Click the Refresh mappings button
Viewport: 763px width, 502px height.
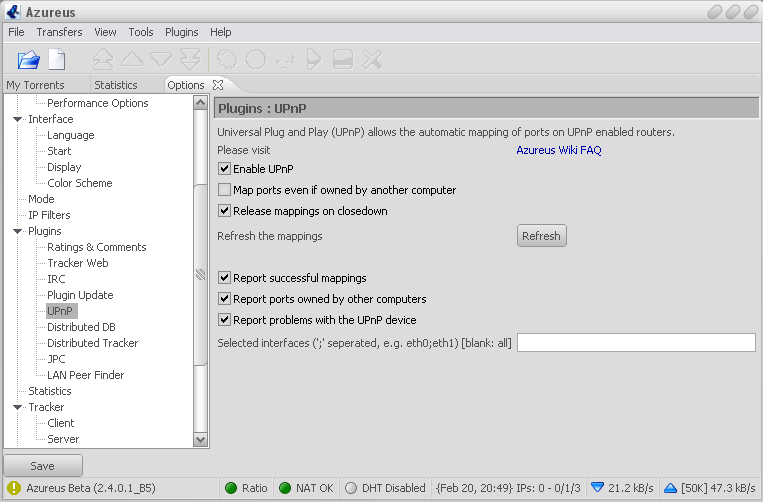(x=542, y=236)
